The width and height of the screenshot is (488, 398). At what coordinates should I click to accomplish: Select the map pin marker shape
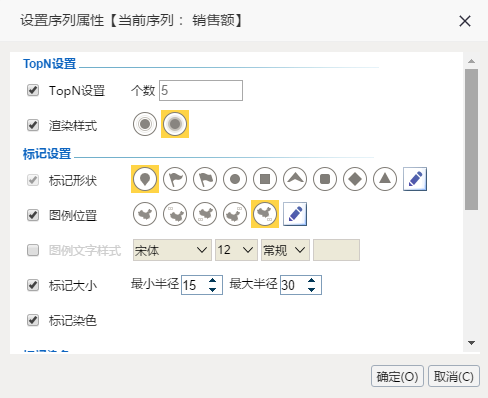(145, 179)
